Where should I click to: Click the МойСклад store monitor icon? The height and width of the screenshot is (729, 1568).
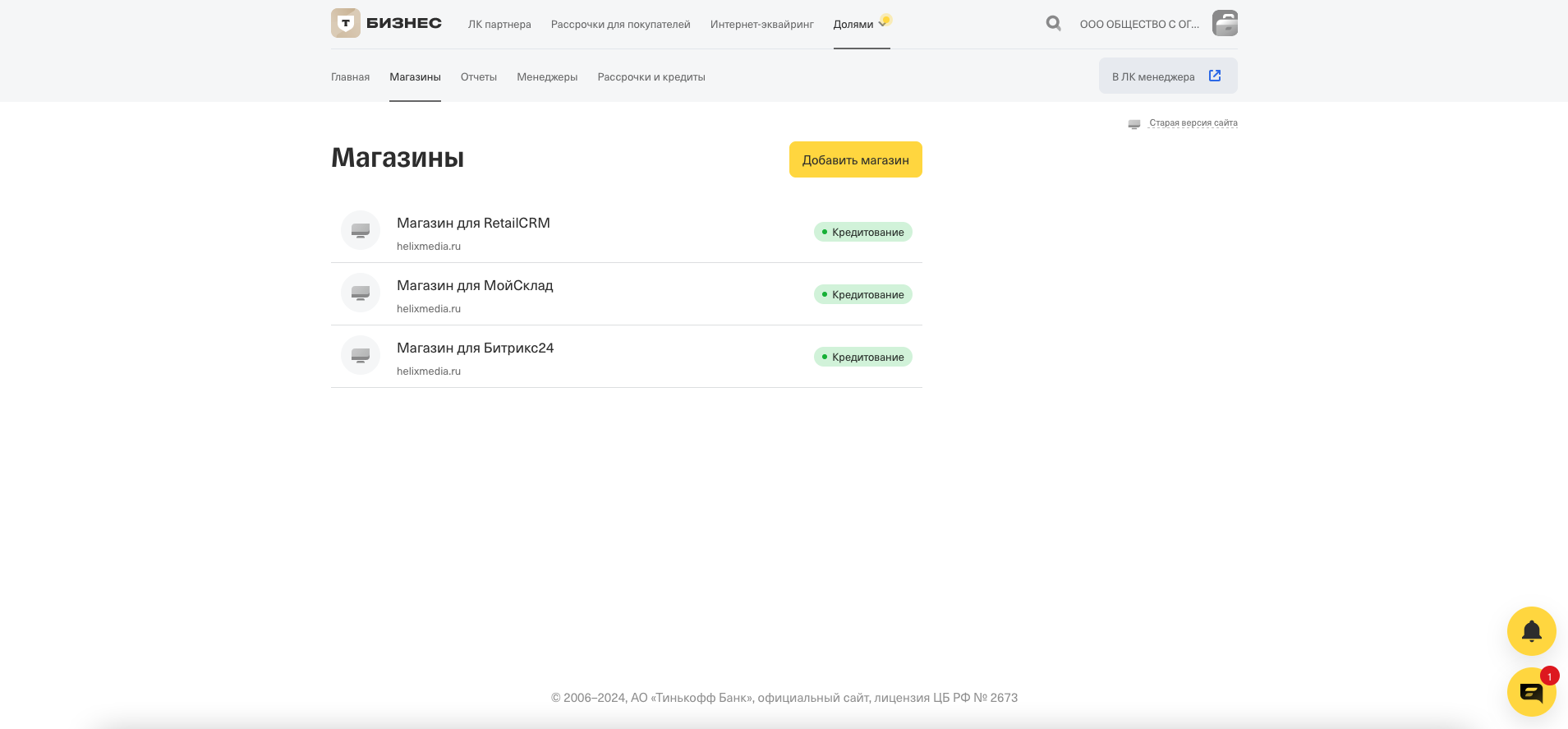[361, 293]
